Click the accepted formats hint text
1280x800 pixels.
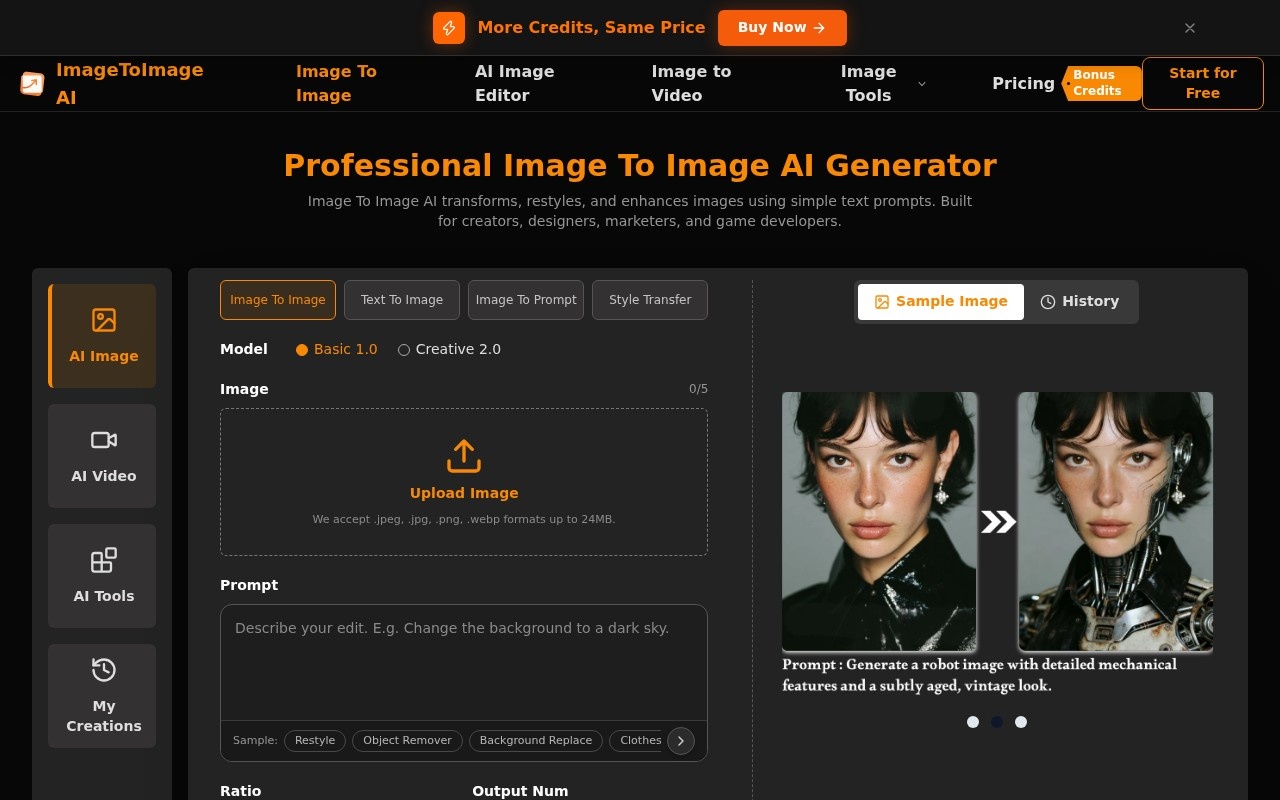tap(464, 519)
